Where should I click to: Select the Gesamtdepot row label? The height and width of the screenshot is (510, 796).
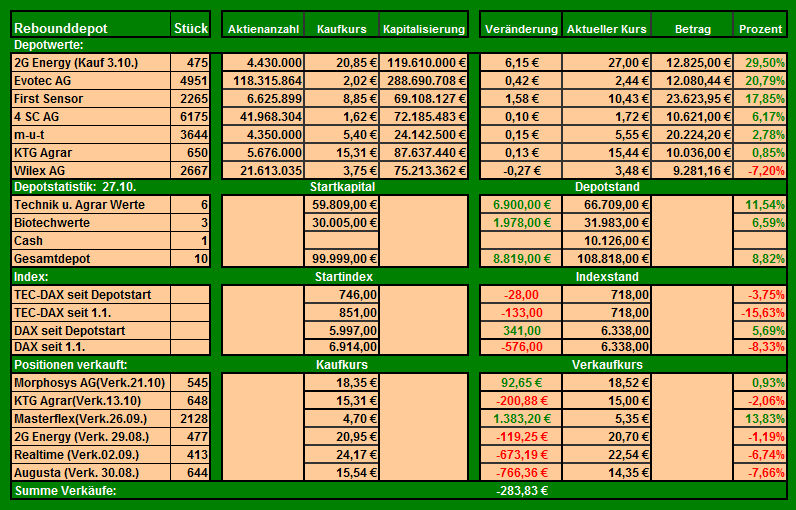[90, 258]
